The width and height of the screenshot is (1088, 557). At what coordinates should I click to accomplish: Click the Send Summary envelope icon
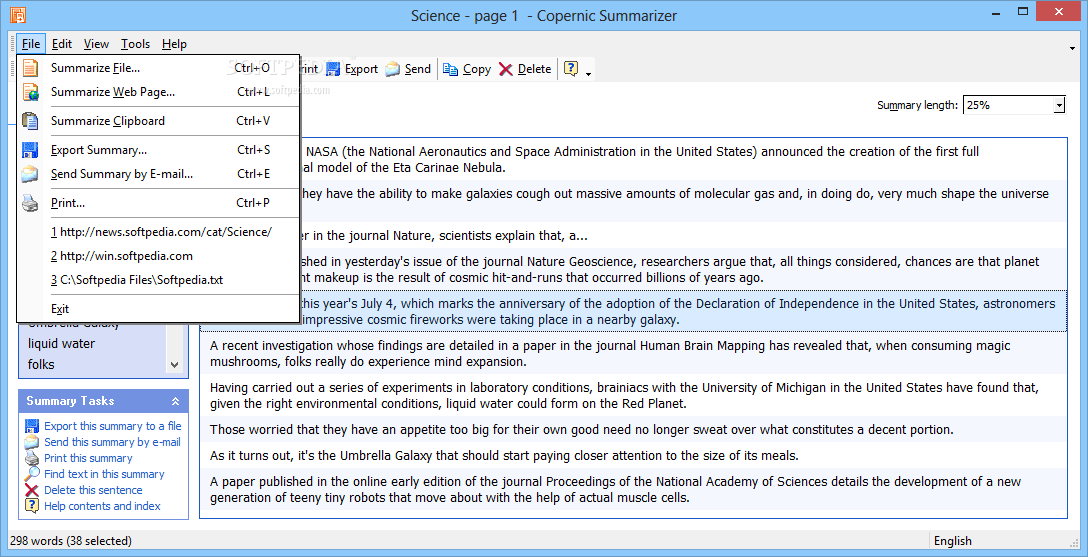tap(30, 174)
